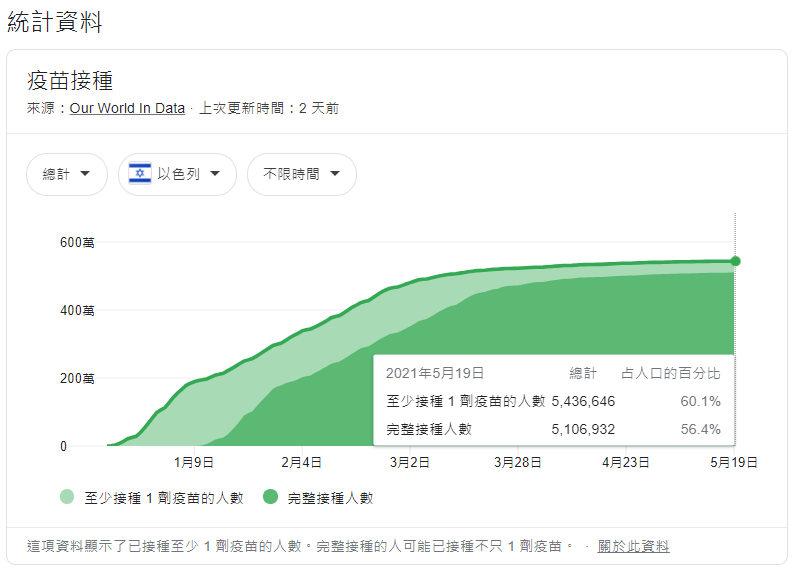Open the Our World In Data source link
This screenshot has height=571, width=793.
pyautogui.click(x=127, y=108)
